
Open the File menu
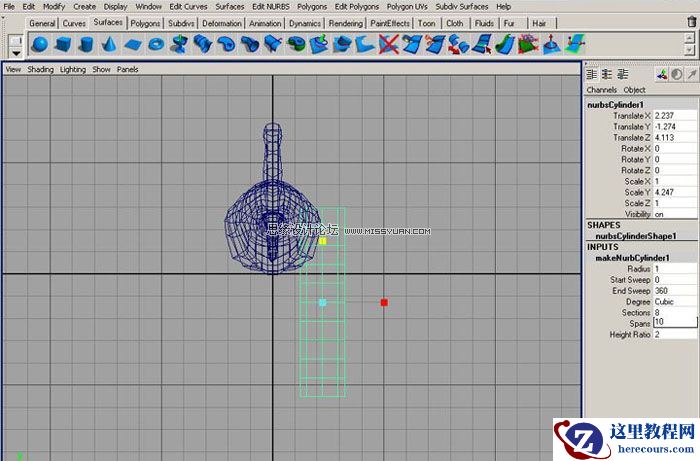8,6
